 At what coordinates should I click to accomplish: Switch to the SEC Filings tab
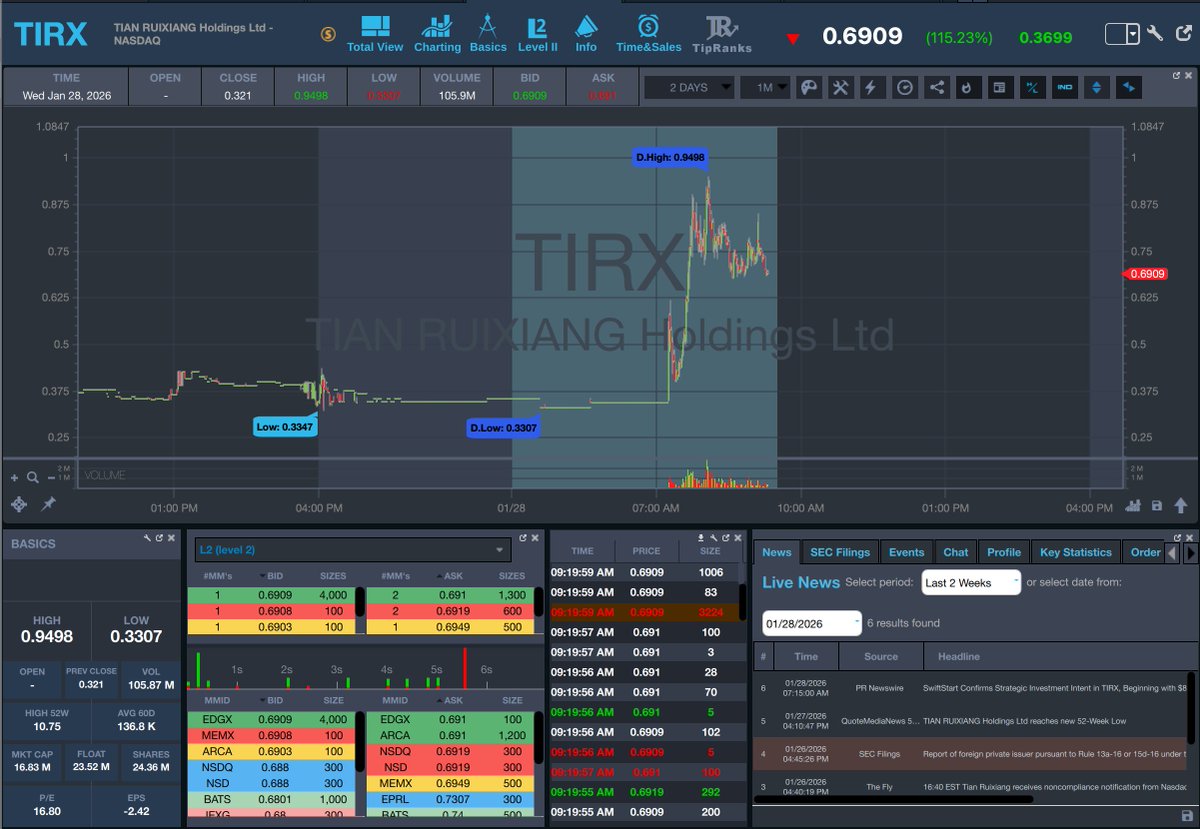[839, 551]
